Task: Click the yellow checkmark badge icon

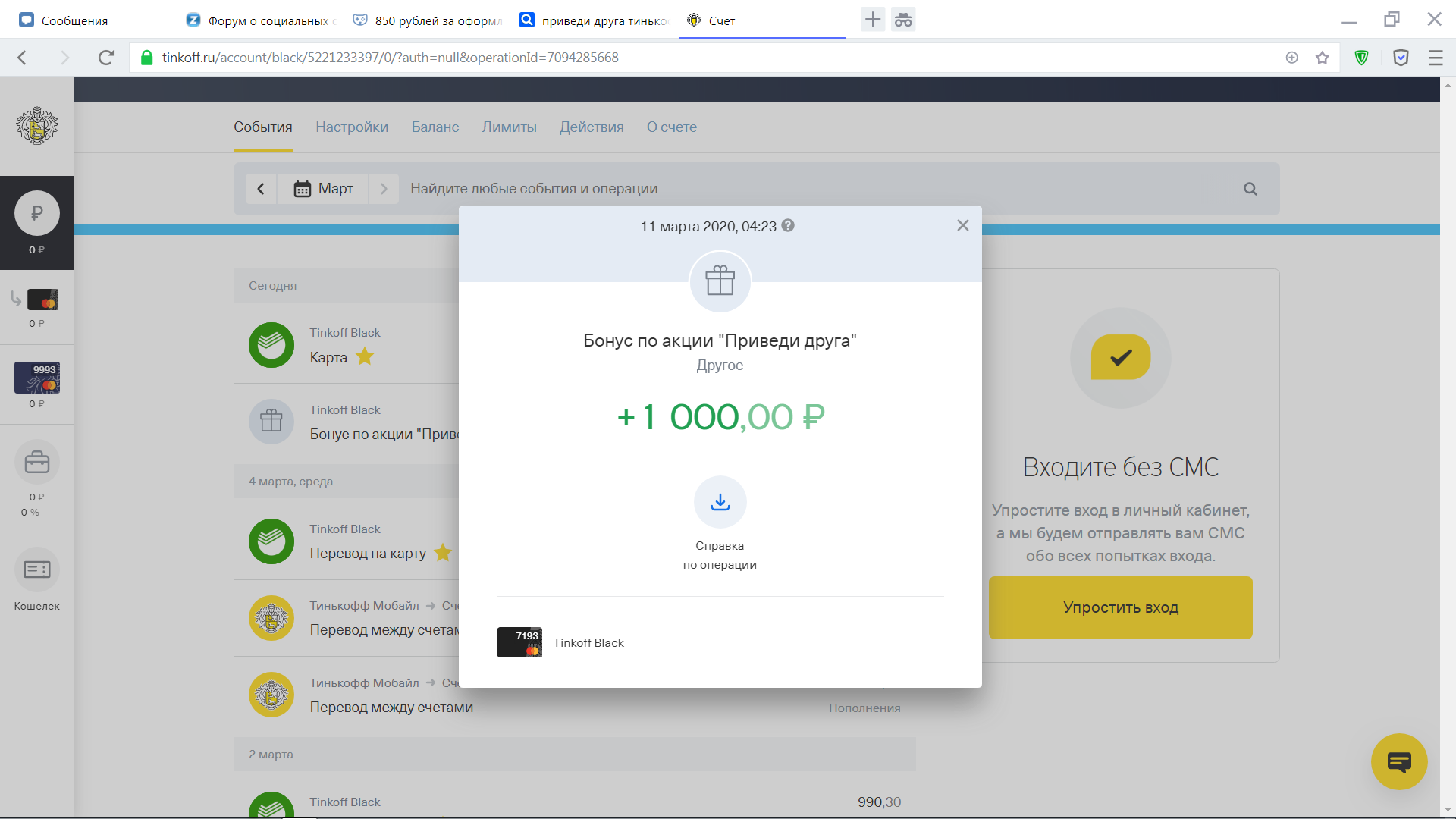Action: point(1121,357)
